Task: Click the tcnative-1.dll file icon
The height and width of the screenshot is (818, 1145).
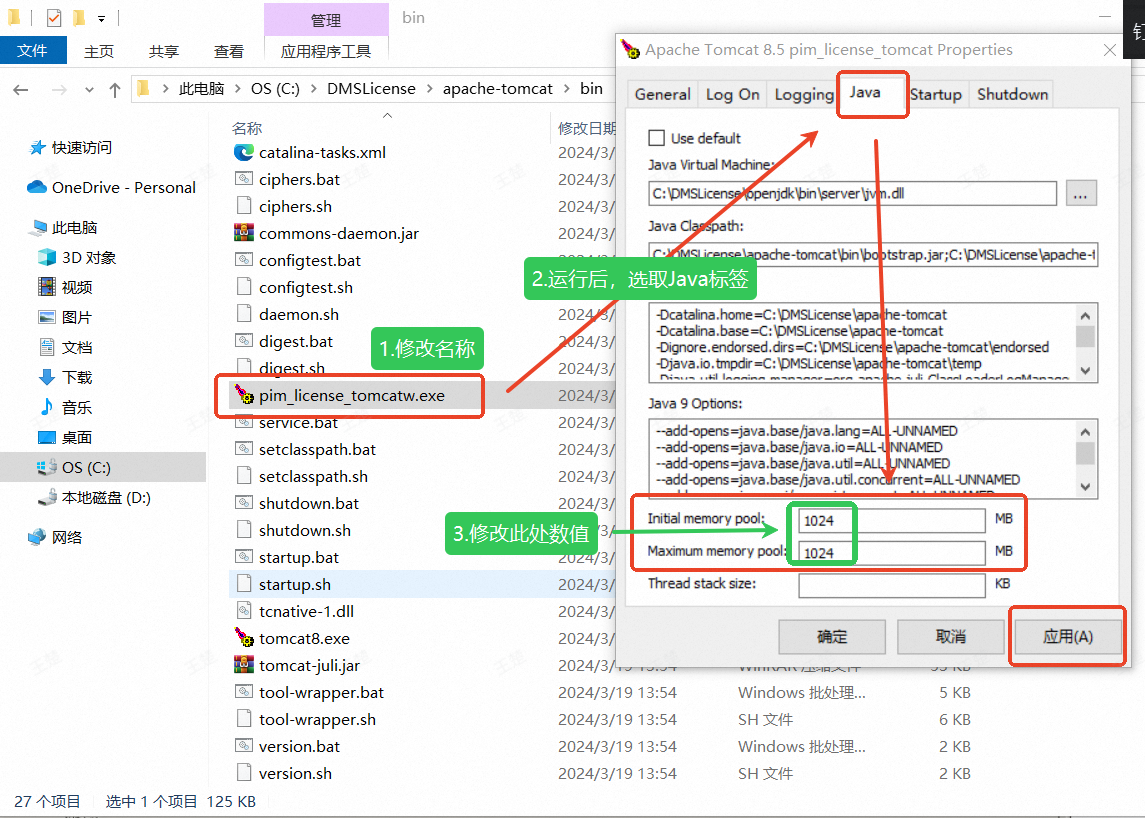Action: [x=243, y=612]
